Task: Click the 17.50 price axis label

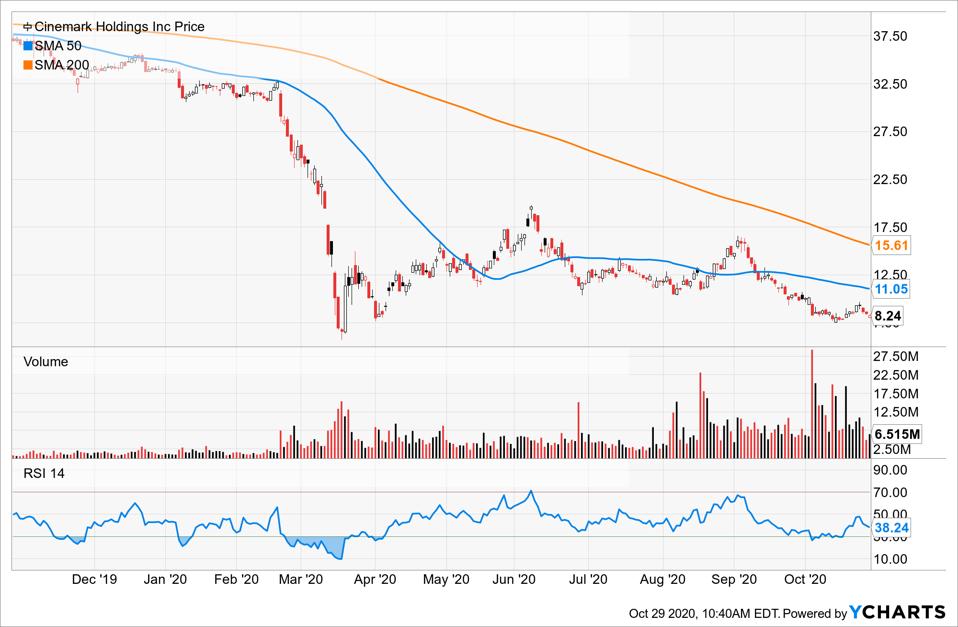Action: coord(890,227)
